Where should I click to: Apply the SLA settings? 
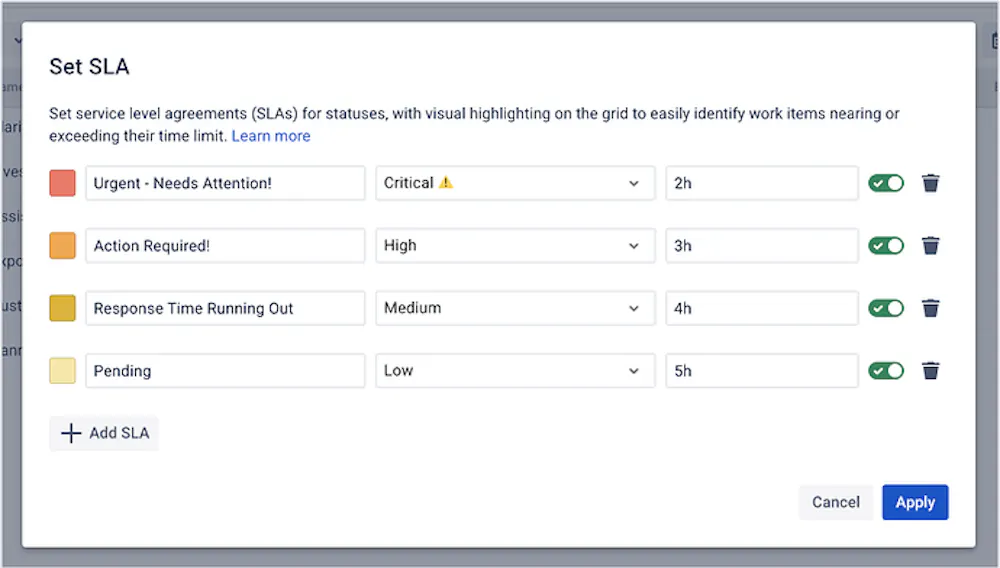915,502
